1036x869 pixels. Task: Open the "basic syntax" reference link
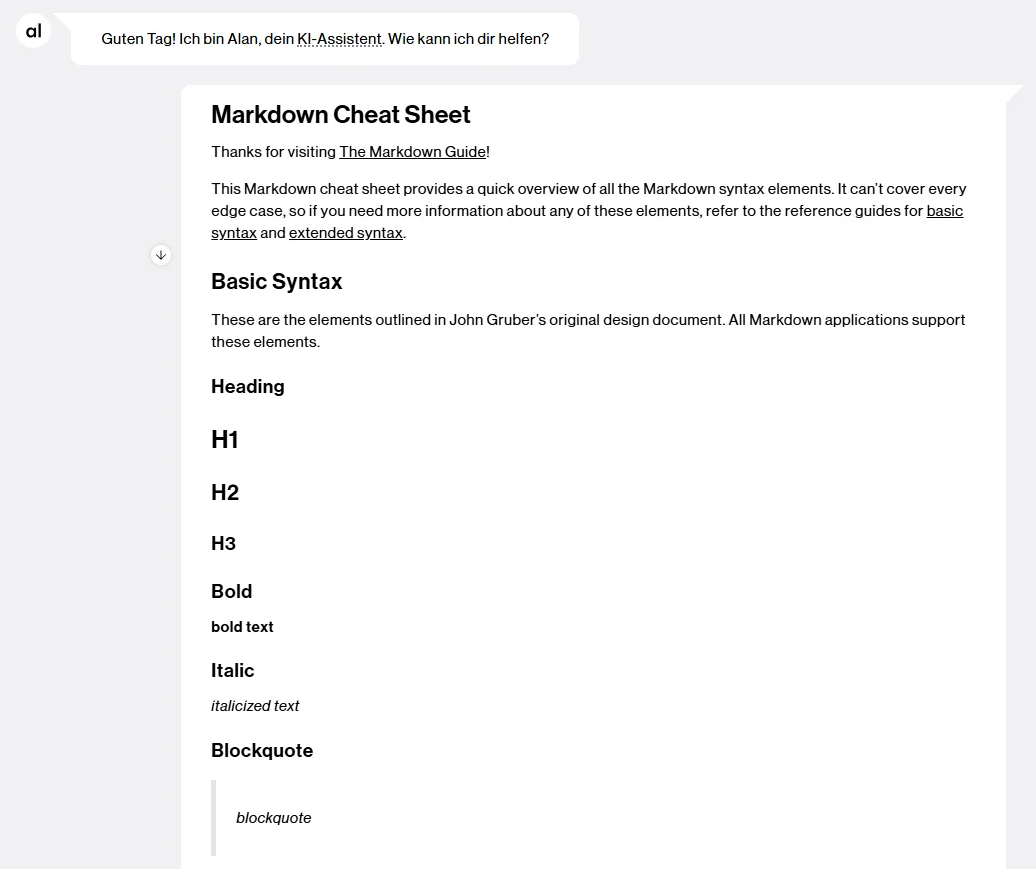tap(944, 210)
